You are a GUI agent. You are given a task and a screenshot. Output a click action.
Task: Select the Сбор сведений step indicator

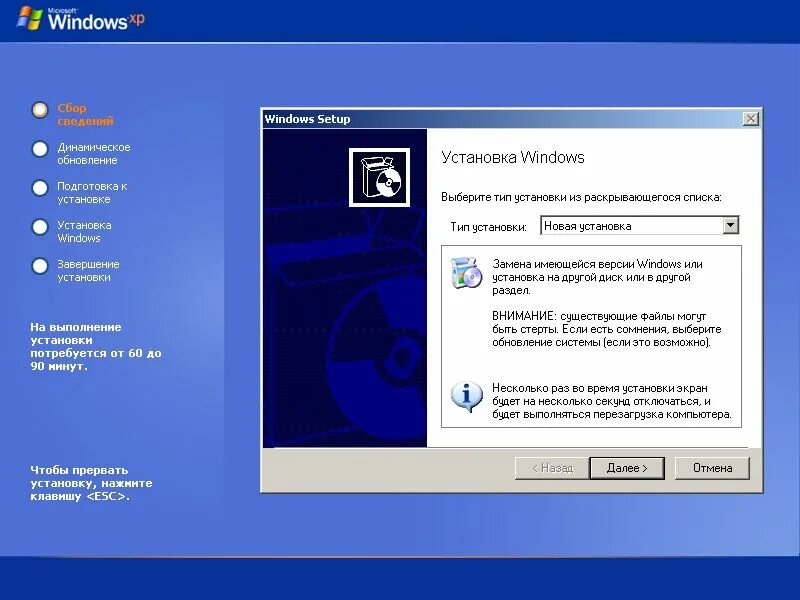pyautogui.click(x=40, y=110)
